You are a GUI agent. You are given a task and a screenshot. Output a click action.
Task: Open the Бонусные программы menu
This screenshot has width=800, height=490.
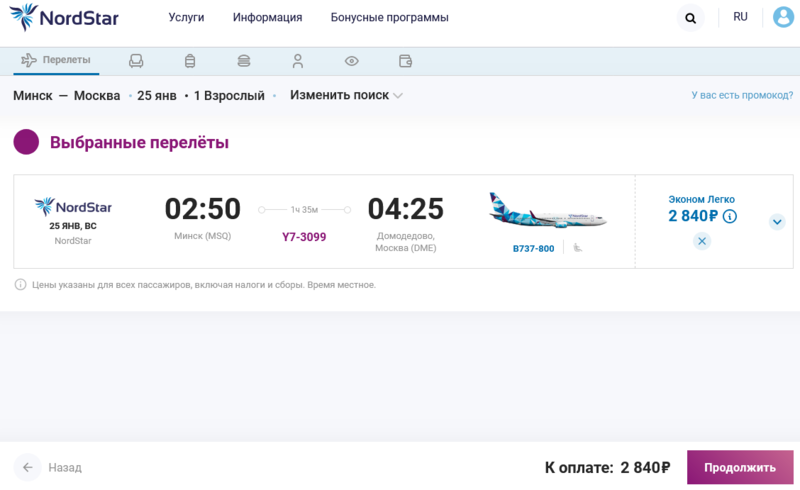tap(389, 18)
